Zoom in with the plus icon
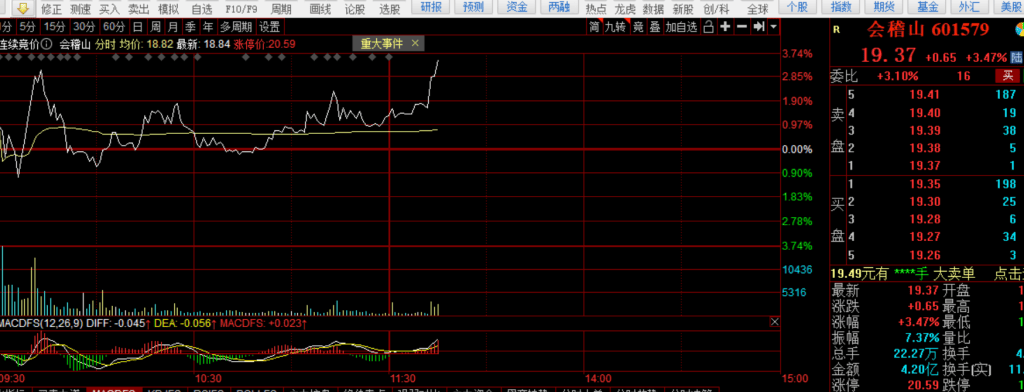Screen dimensions: 1024x392 [725, 27]
